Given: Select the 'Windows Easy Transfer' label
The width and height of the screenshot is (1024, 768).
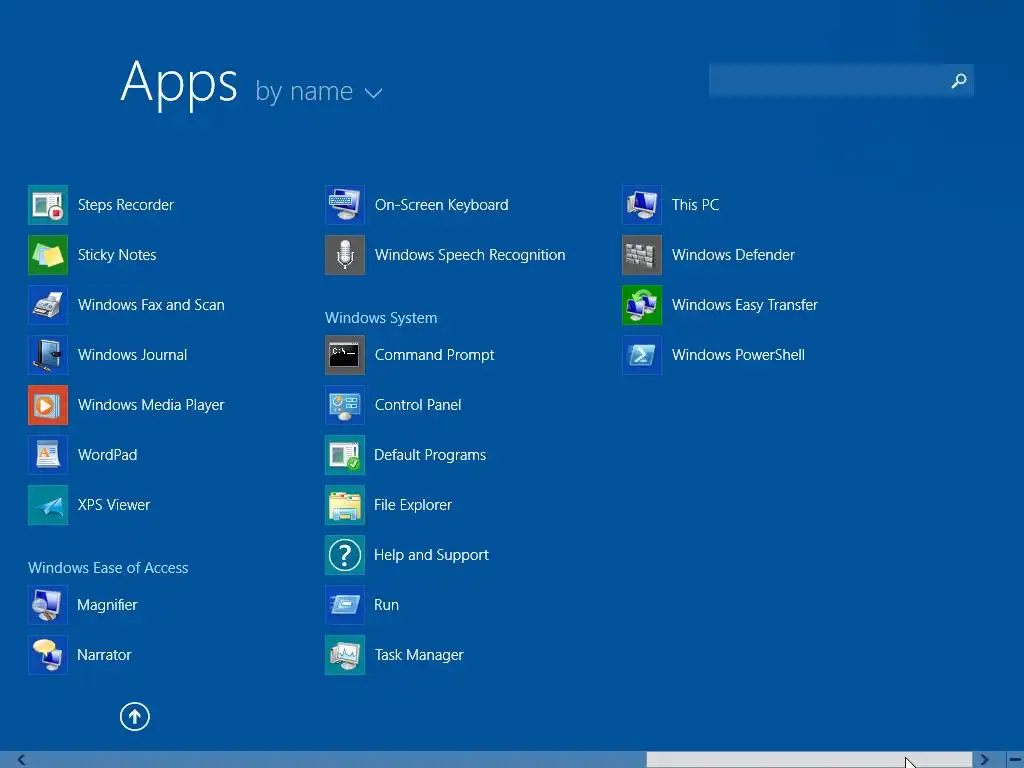Looking at the screenshot, I should point(744,305).
